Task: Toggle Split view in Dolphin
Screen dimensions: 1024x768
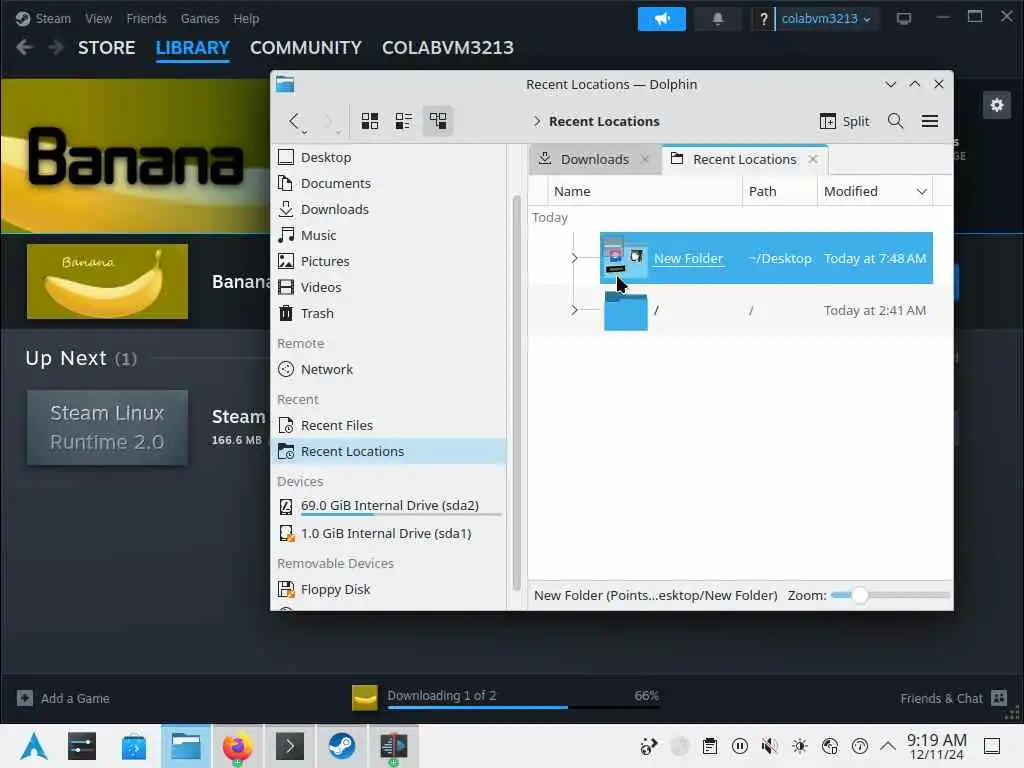Action: point(844,121)
